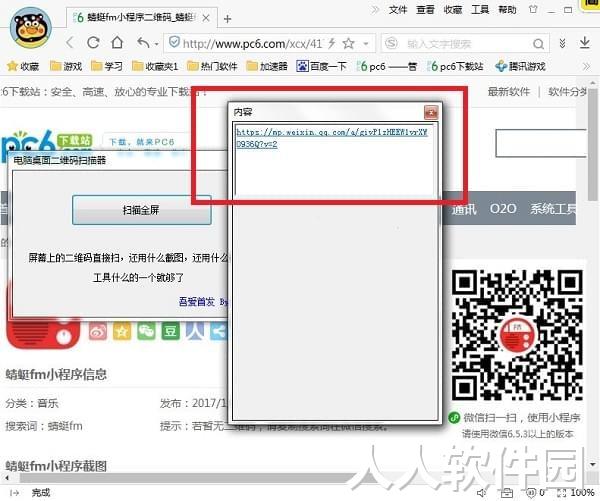
Task: Open dropdown next to undo arrow
Action: click(x=157, y=44)
